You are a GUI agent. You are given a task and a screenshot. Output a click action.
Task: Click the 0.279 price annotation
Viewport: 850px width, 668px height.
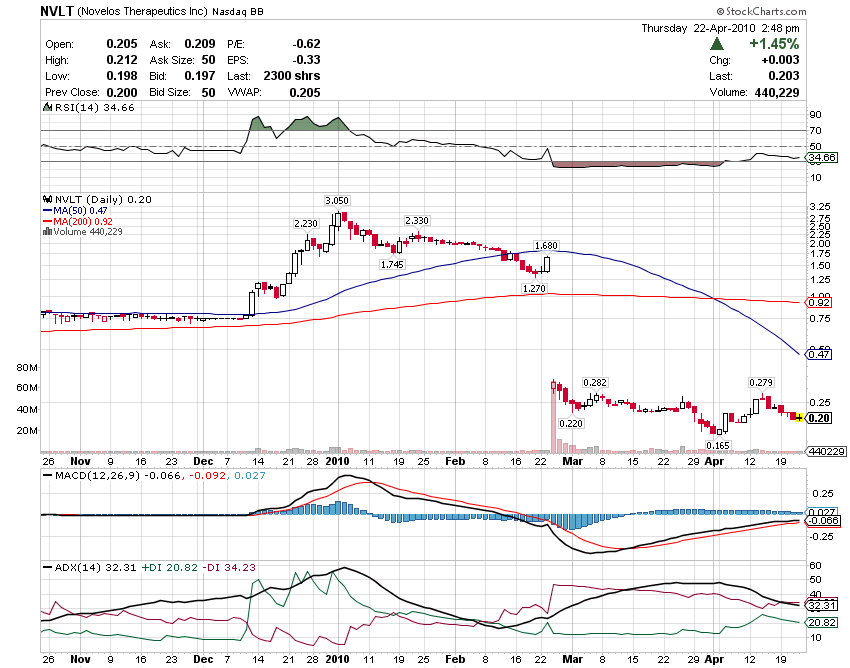point(761,383)
